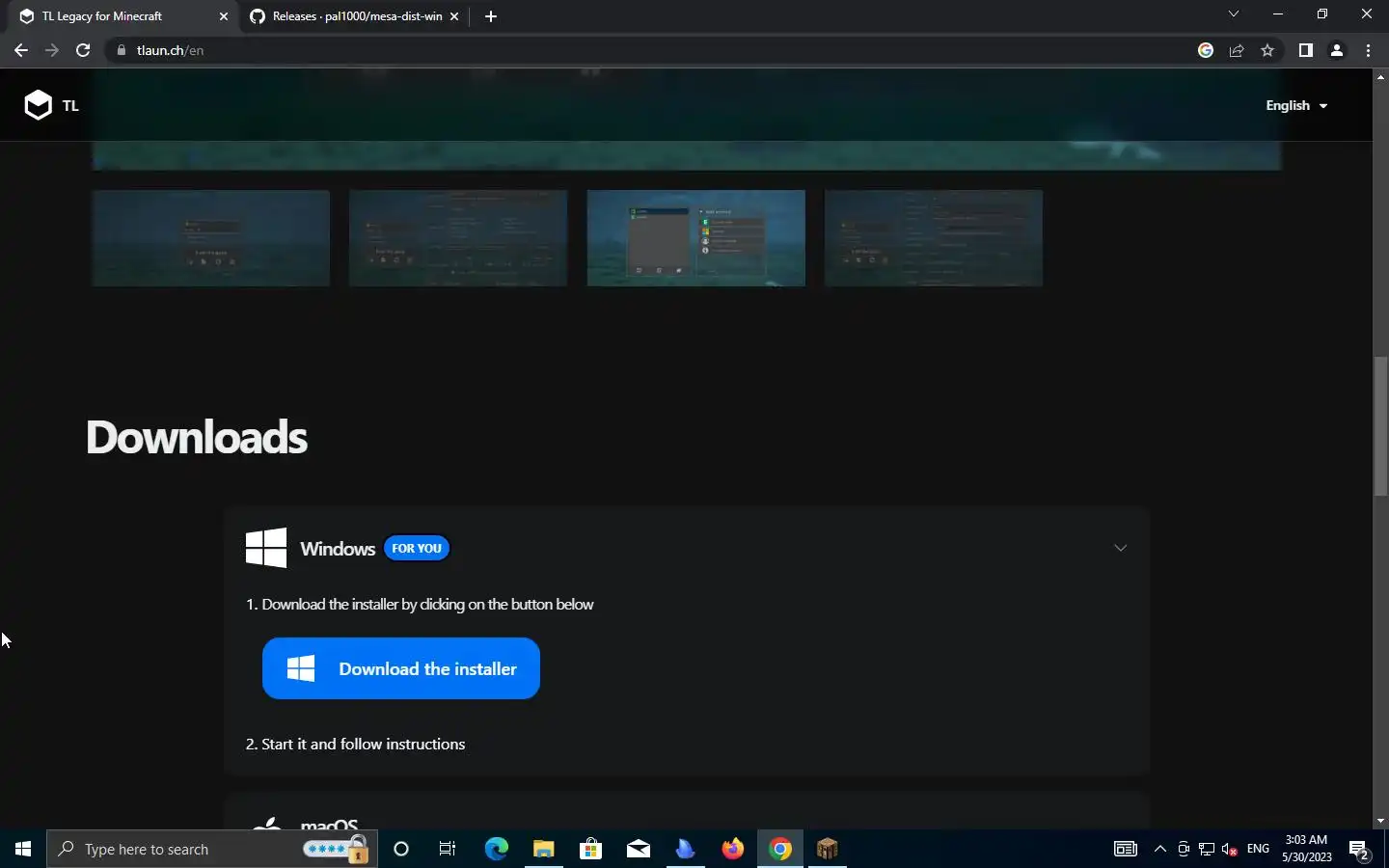Reload the current page
Screen dimensions: 1389x868
[83, 50]
